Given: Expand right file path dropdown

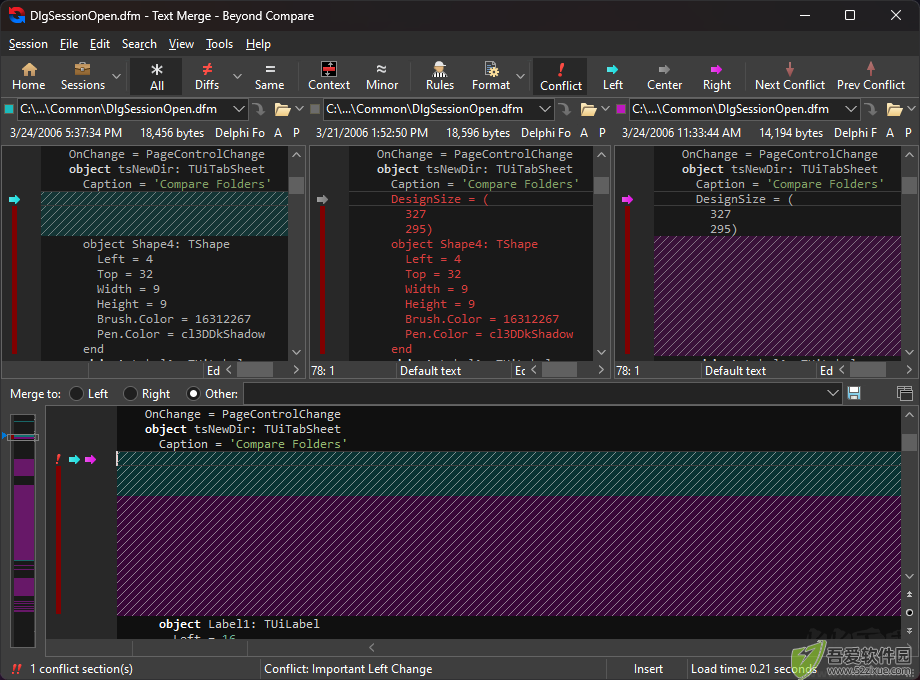Looking at the screenshot, I should [x=850, y=109].
